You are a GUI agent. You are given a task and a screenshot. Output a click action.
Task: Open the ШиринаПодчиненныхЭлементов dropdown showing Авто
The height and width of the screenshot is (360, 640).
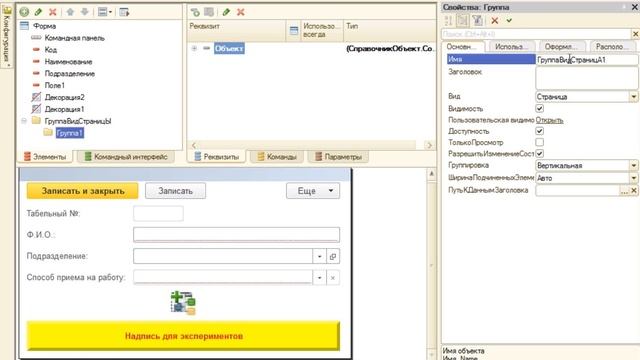(x=633, y=178)
